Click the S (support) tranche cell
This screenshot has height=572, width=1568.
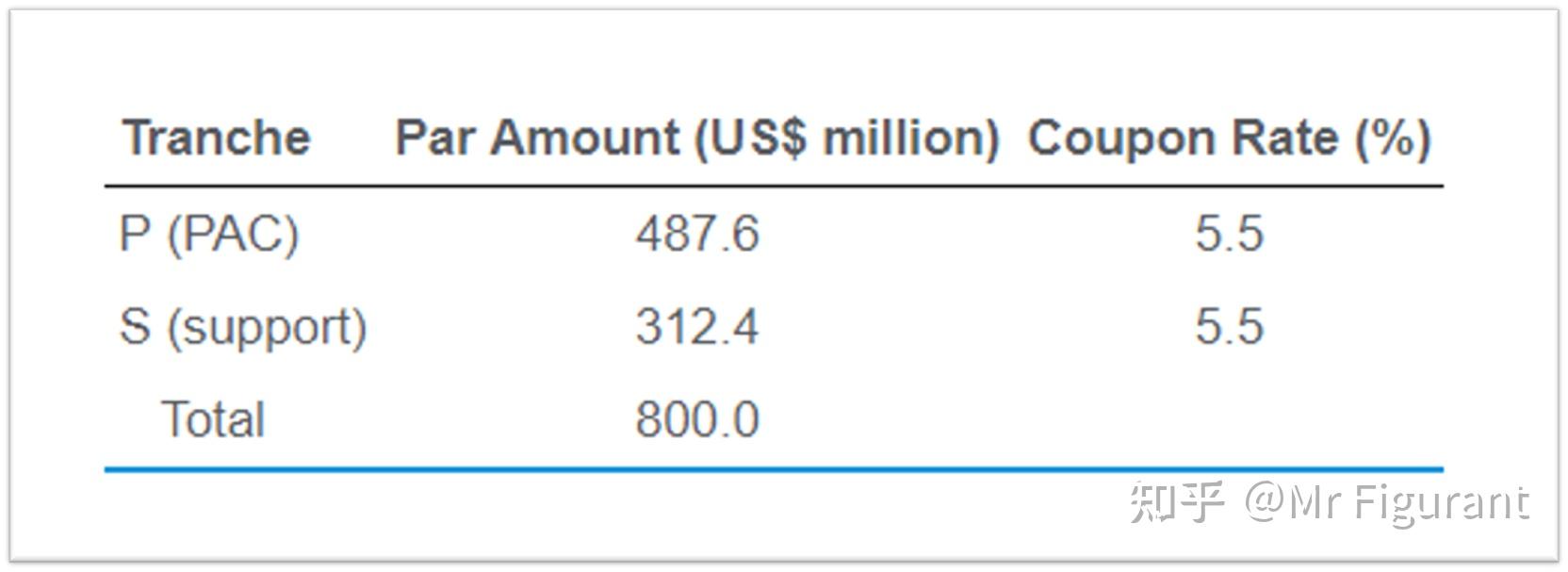click(x=243, y=327)
